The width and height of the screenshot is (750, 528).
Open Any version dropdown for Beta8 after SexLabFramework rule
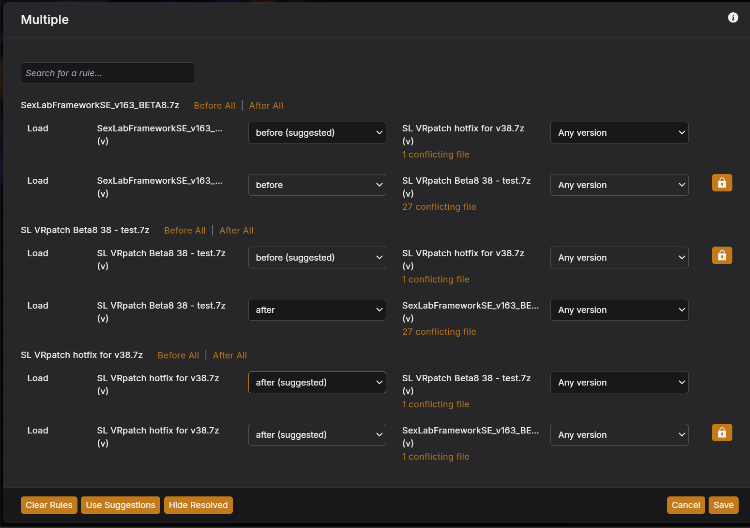click(619, 310)
